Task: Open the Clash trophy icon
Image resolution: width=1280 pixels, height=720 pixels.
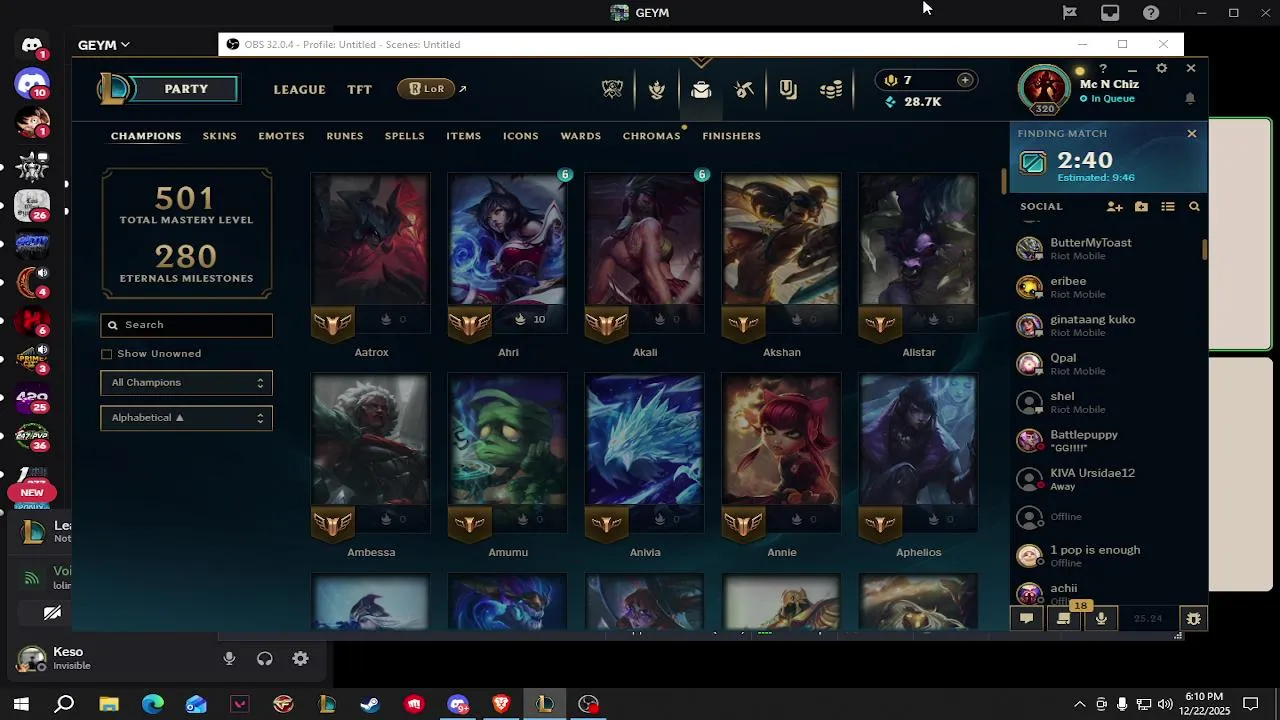Action: pyautogui.click(x=612, y=89)
